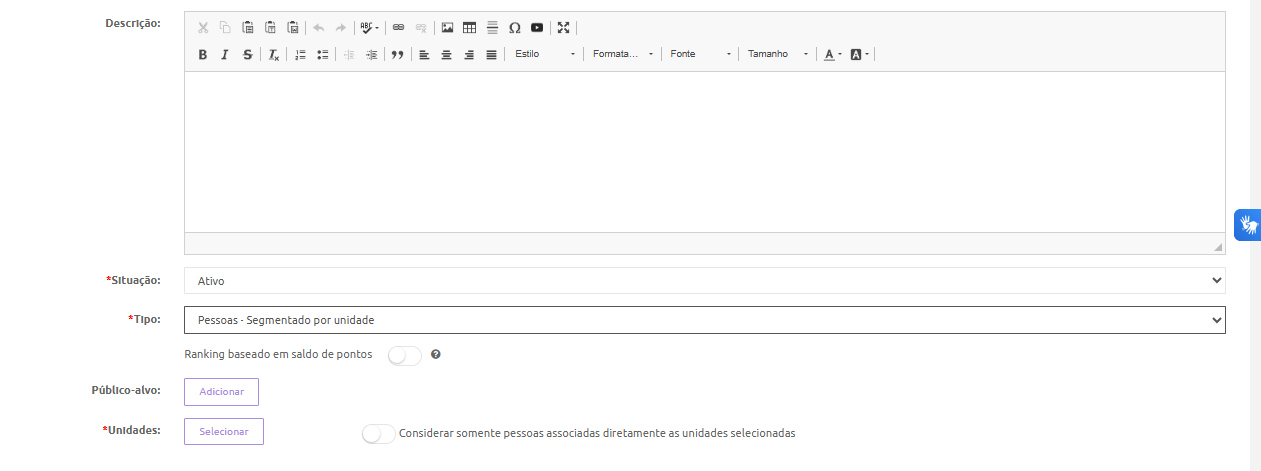Maximize the description editor

(x=563, y=28)
